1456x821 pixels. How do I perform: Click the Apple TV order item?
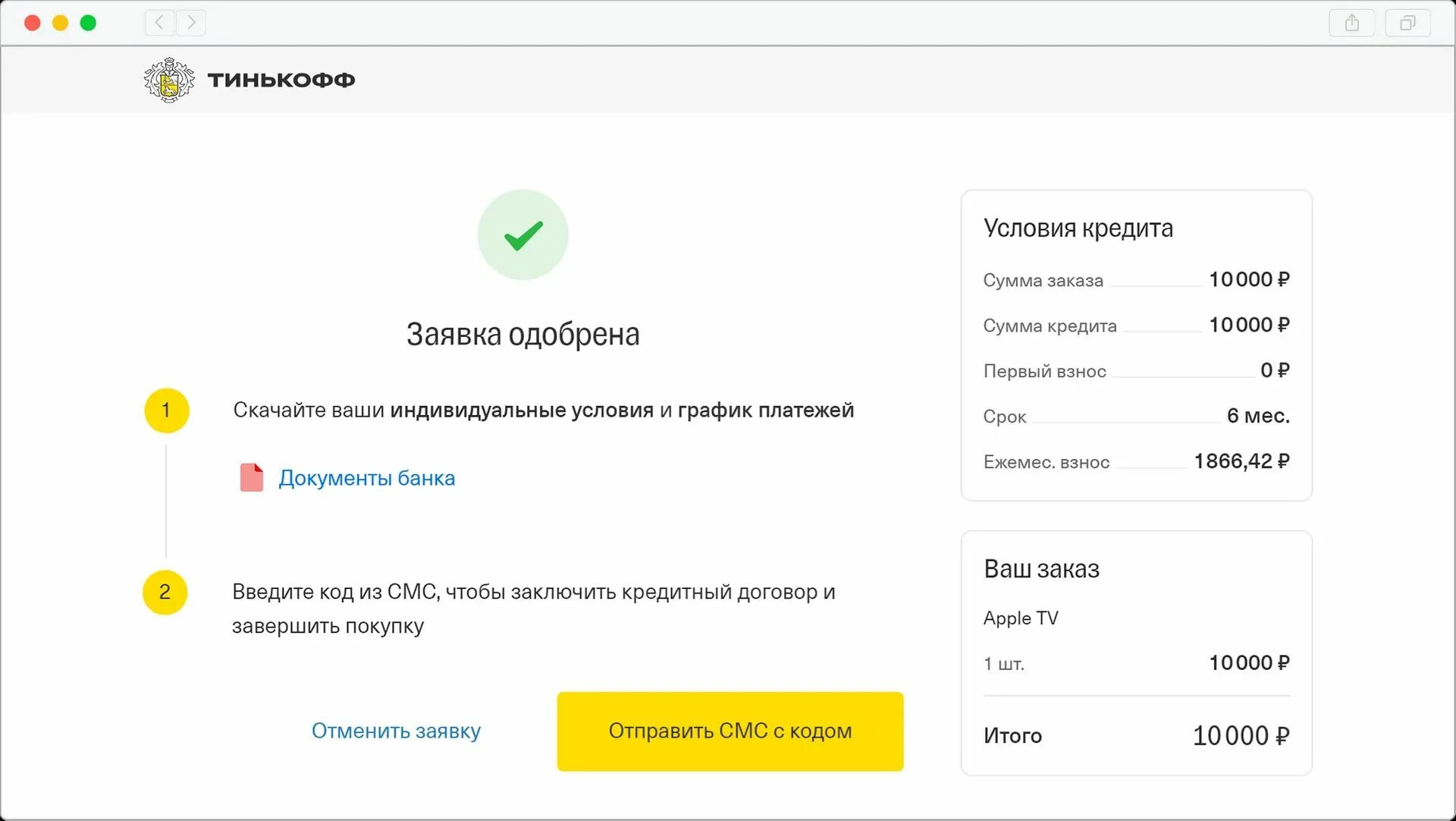(1021, 618)
